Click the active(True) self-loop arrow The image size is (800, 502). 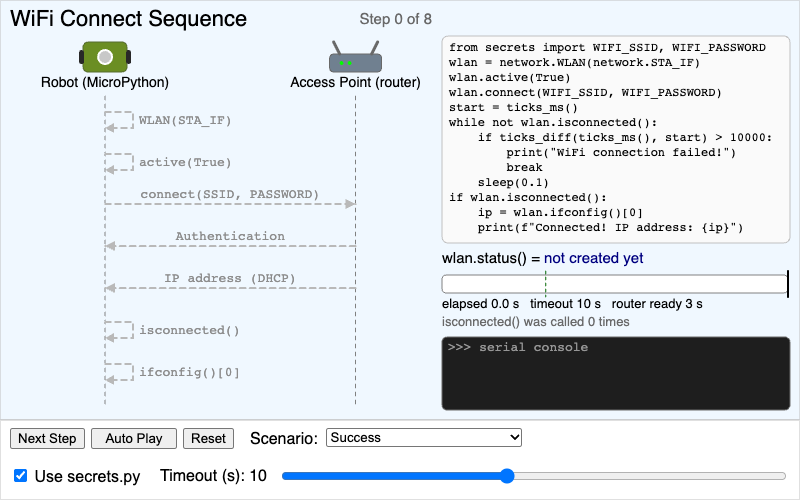[119, 162]
